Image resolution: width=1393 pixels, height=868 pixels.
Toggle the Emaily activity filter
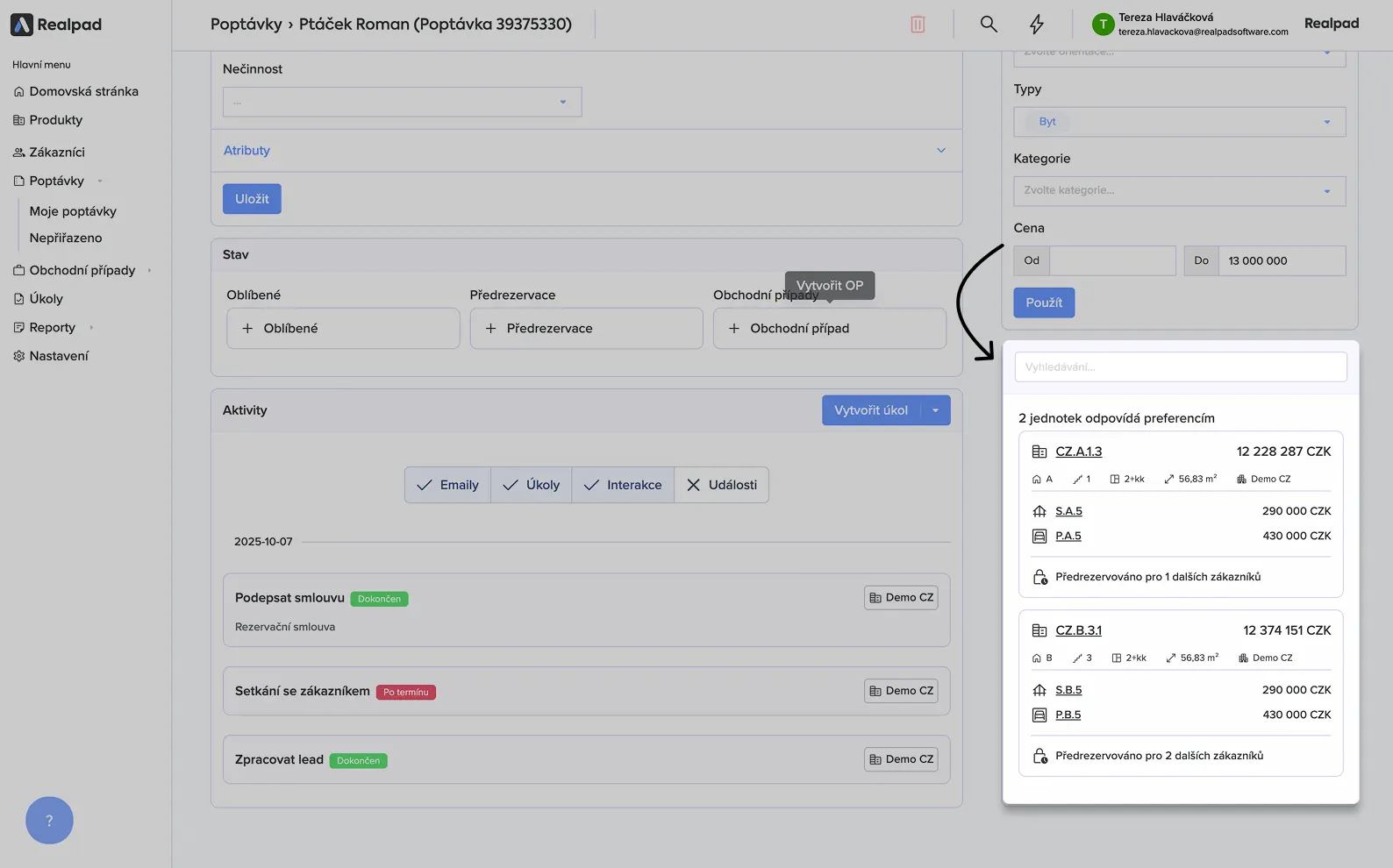pyautogui.click(x=447, y=485)
